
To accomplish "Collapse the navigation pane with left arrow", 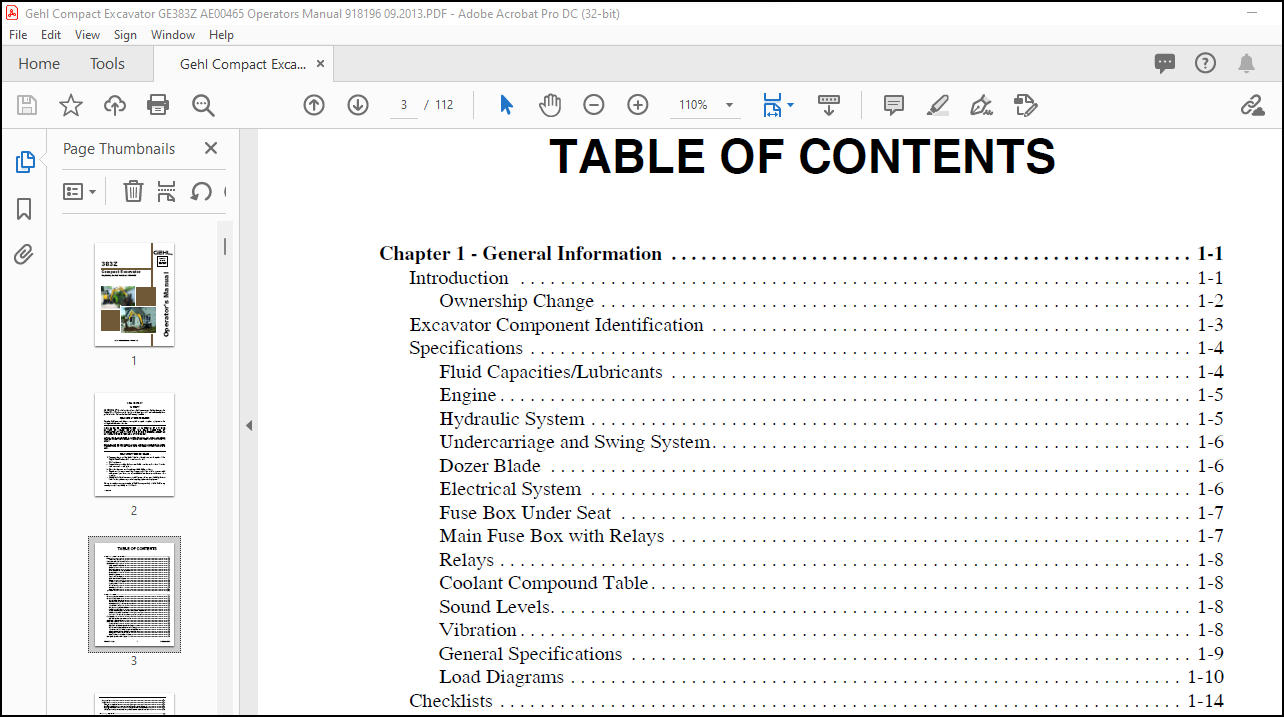I will click(x=249, y=425).
